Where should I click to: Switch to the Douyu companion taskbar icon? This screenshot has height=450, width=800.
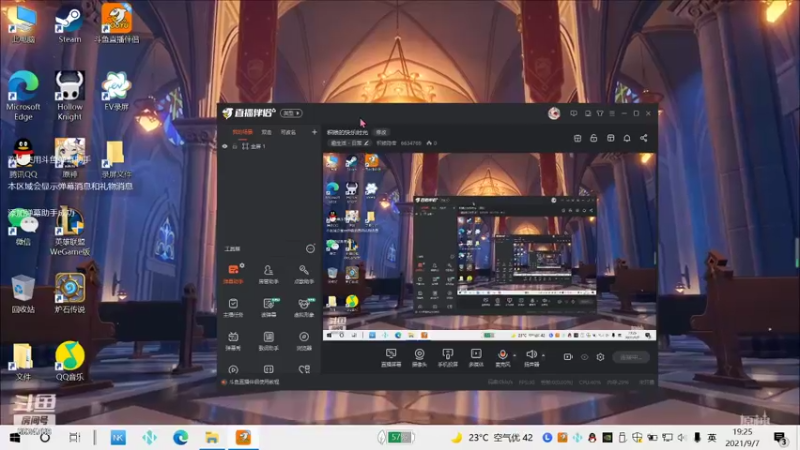(x=243, y=438)
